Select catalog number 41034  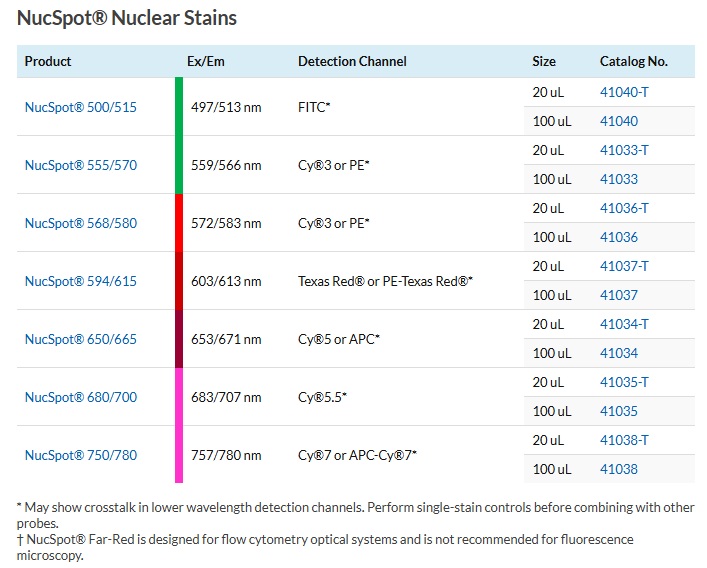[619, 353]
